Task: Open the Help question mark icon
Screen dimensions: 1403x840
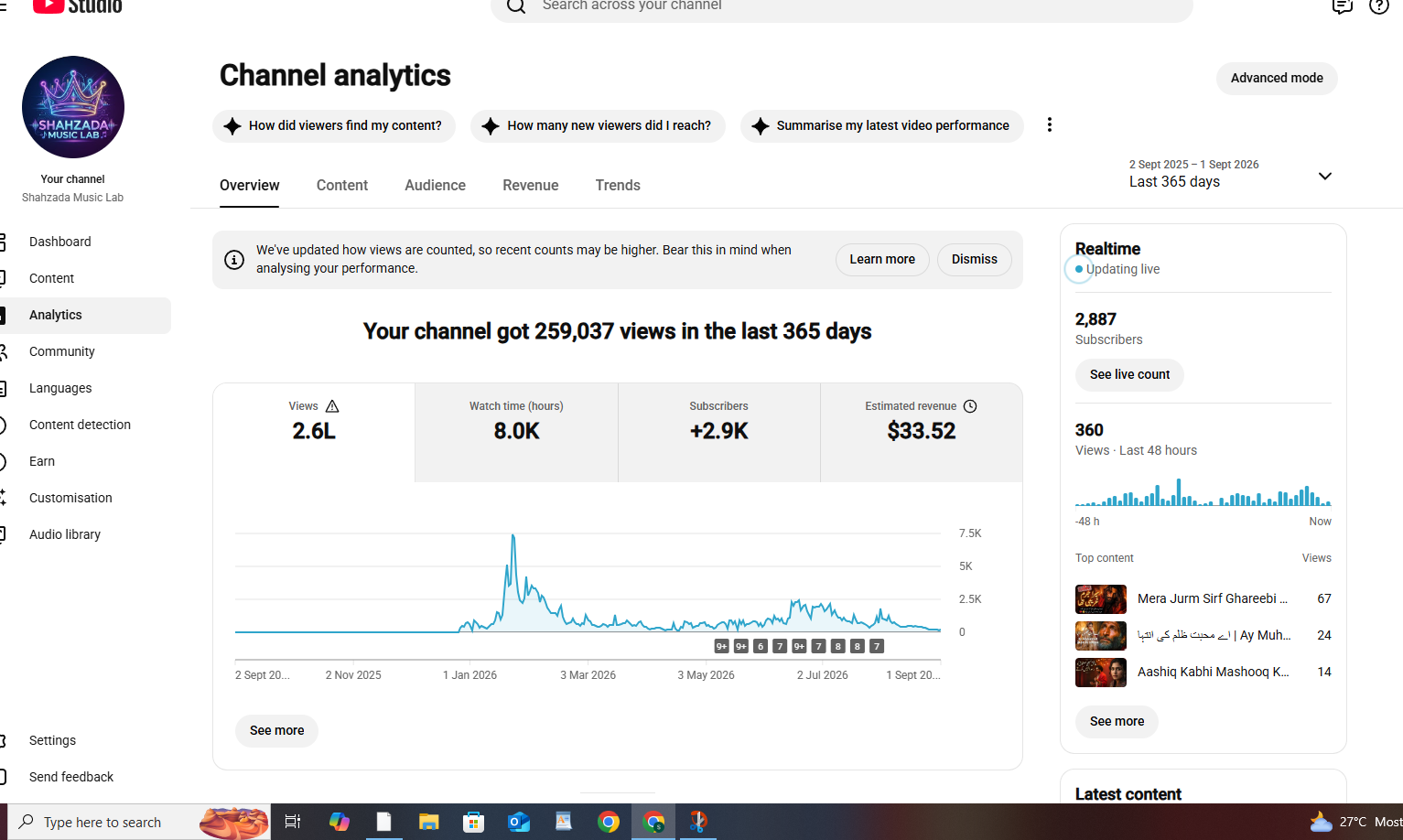Action: tap(1379, 6)
